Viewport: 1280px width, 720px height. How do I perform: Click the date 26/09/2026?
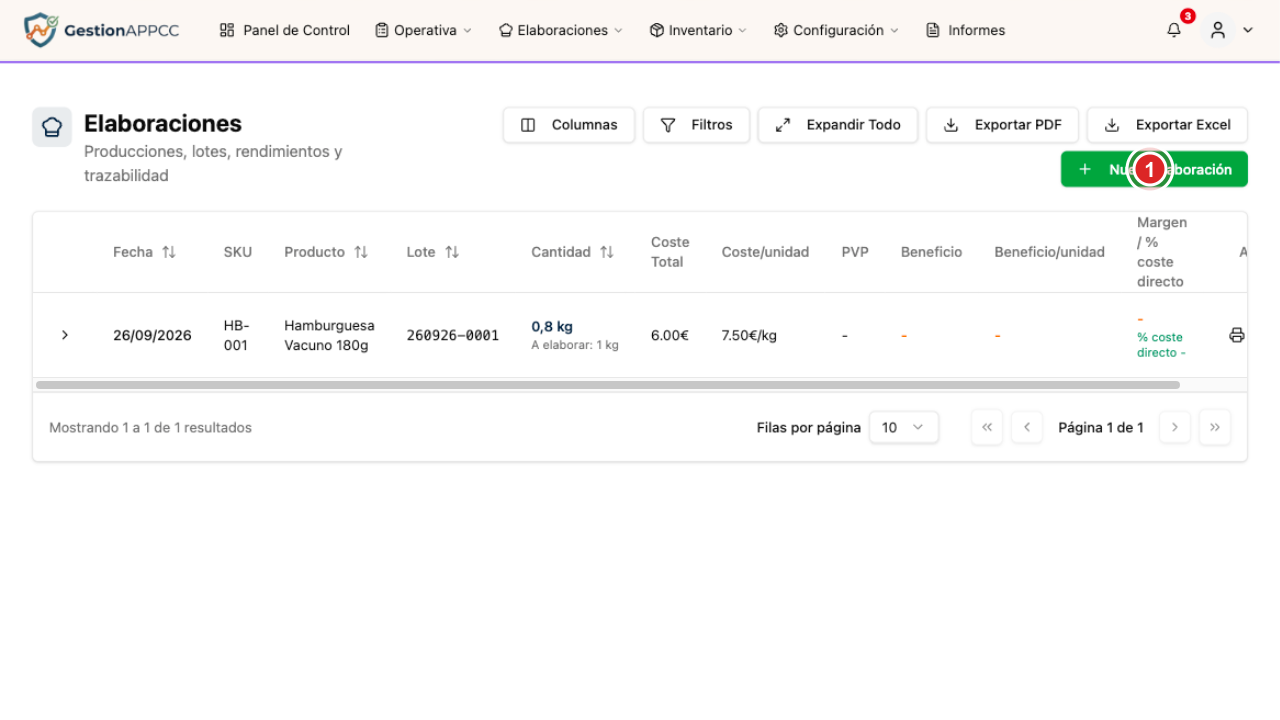pos(152,335)
